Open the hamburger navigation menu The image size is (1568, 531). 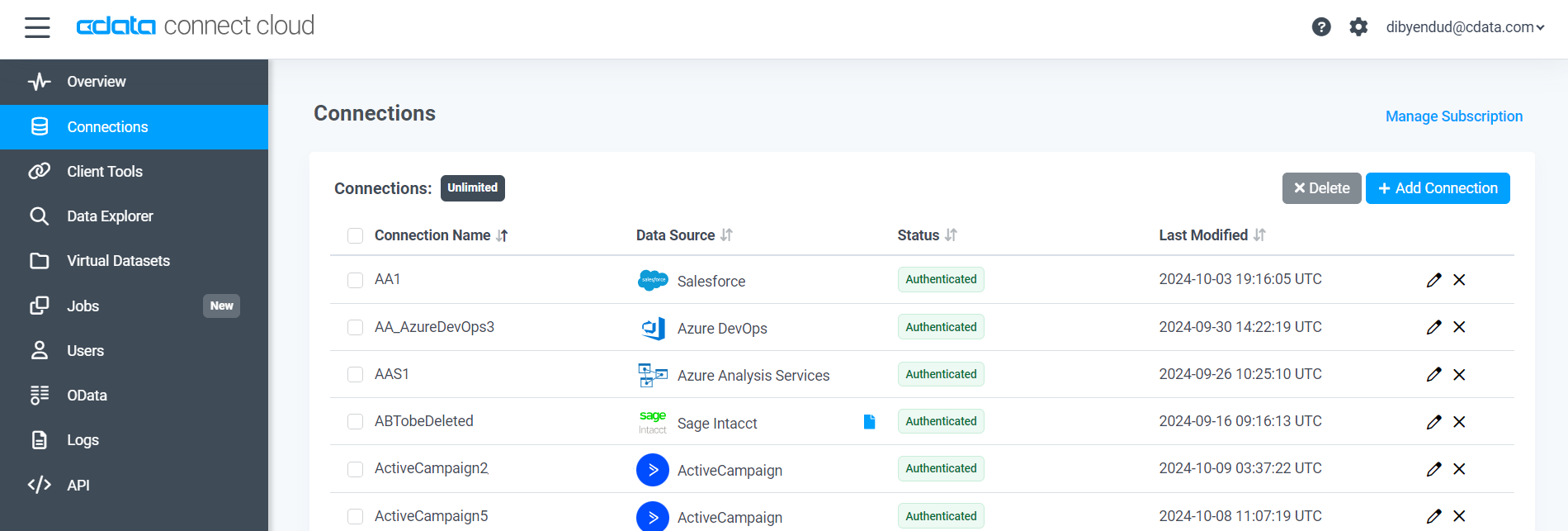click(x=37, y=27)
